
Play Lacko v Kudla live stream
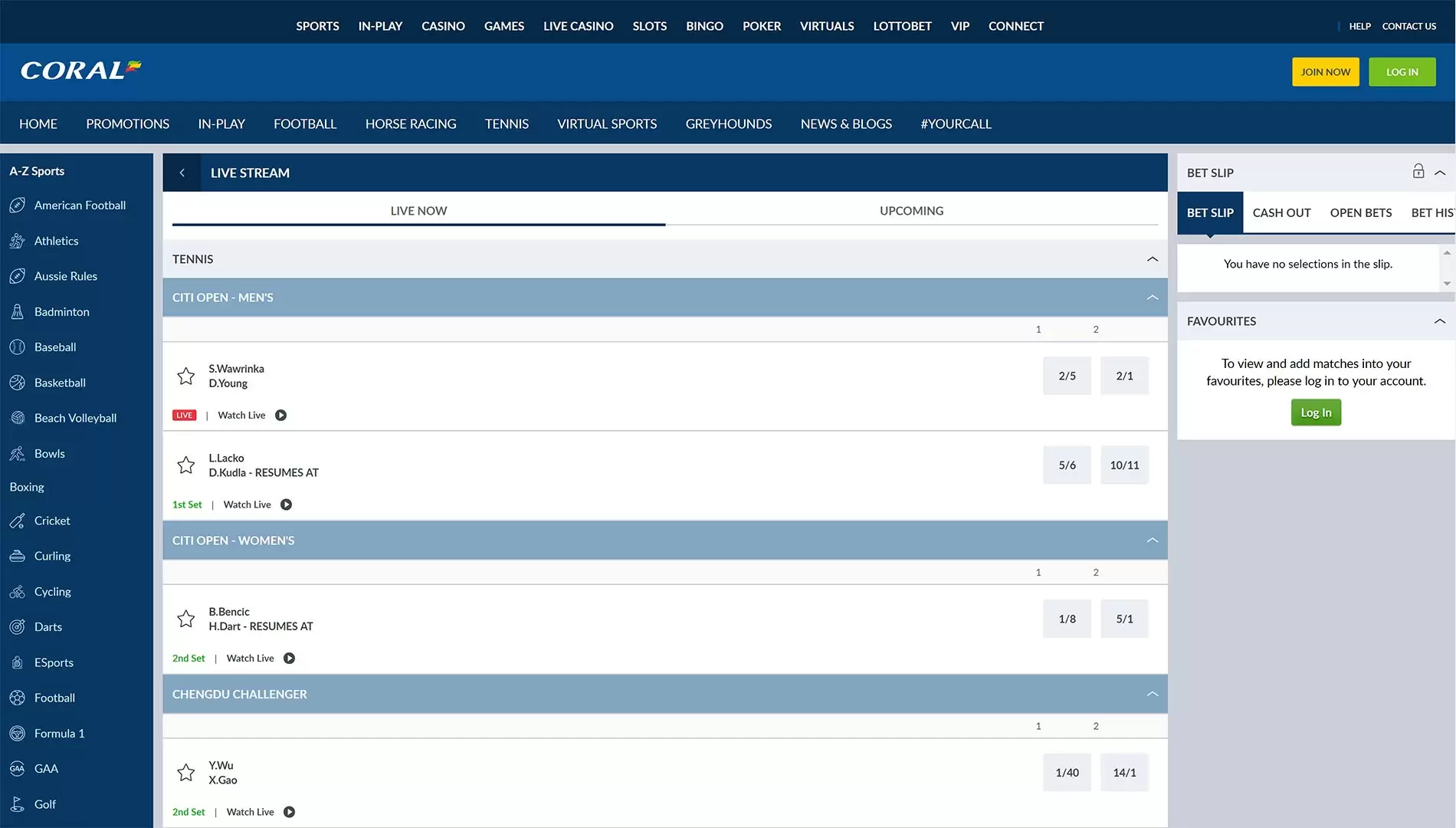click(x=287, y=504)
